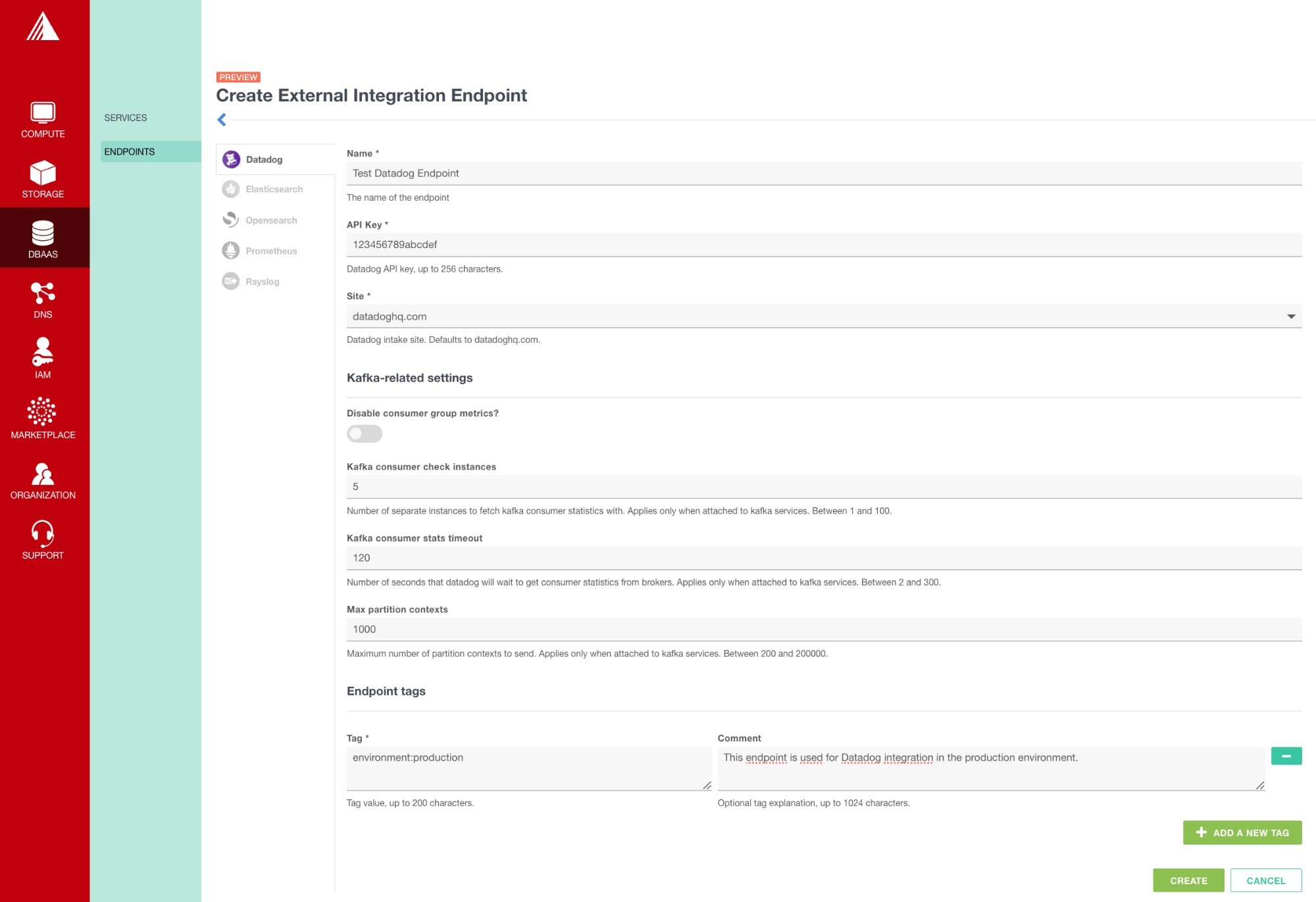Go to the Marketplace icon
The height and width of the screenshot is (902, 1316).
(x=42, y=412)
